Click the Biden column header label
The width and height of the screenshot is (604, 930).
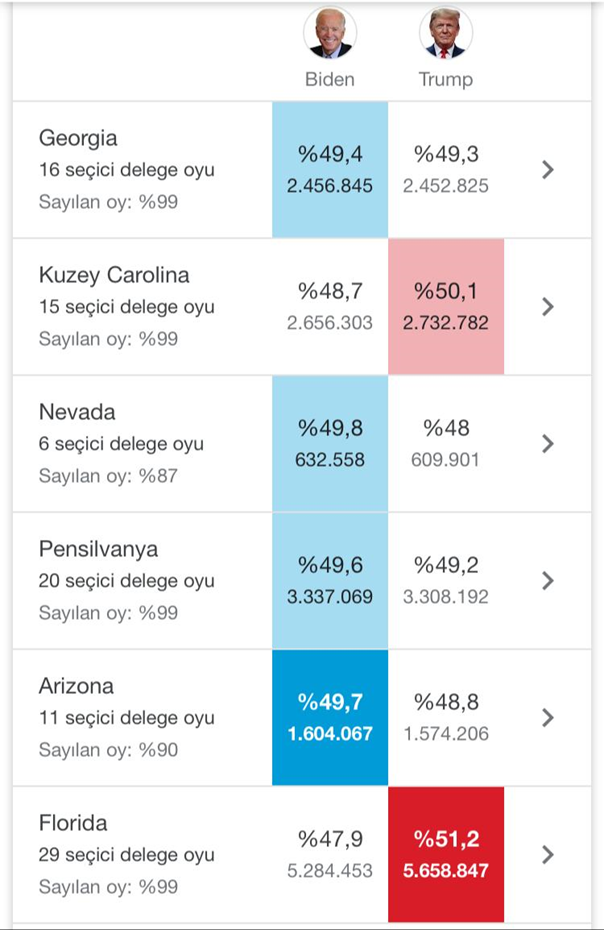pyautogui.click(x=330, y=79)
